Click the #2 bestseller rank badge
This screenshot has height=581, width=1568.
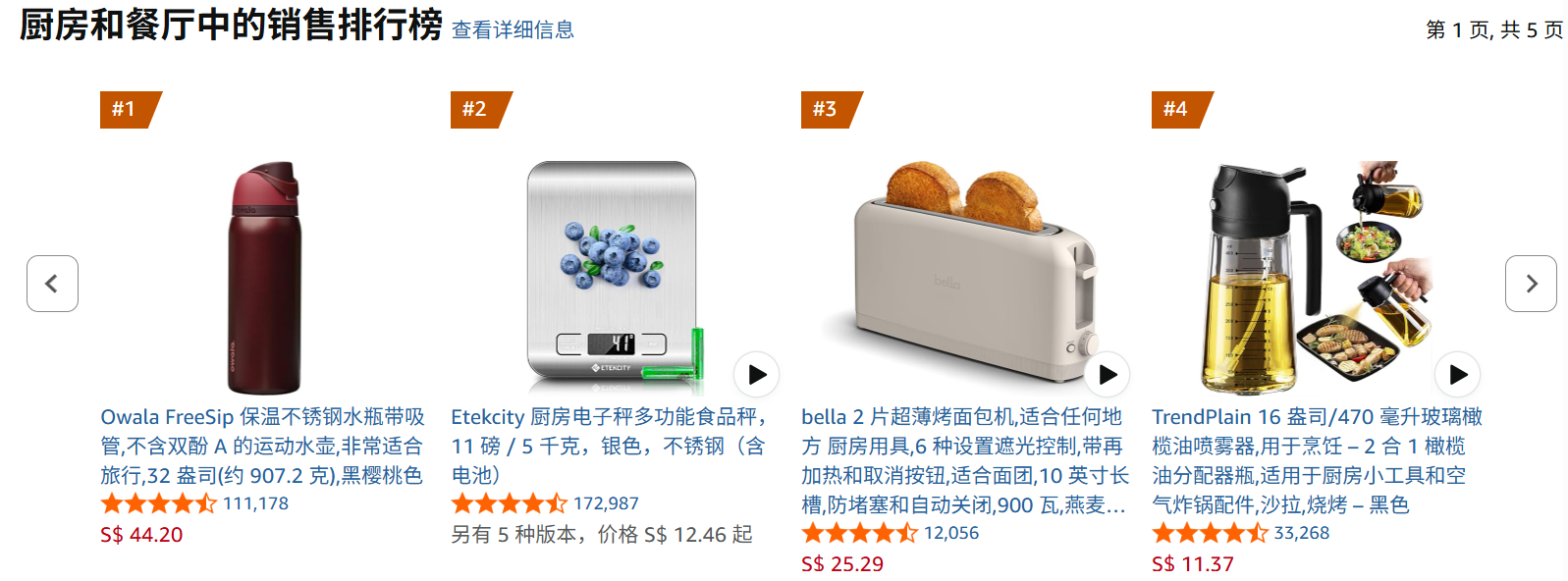tap(481, 109)
